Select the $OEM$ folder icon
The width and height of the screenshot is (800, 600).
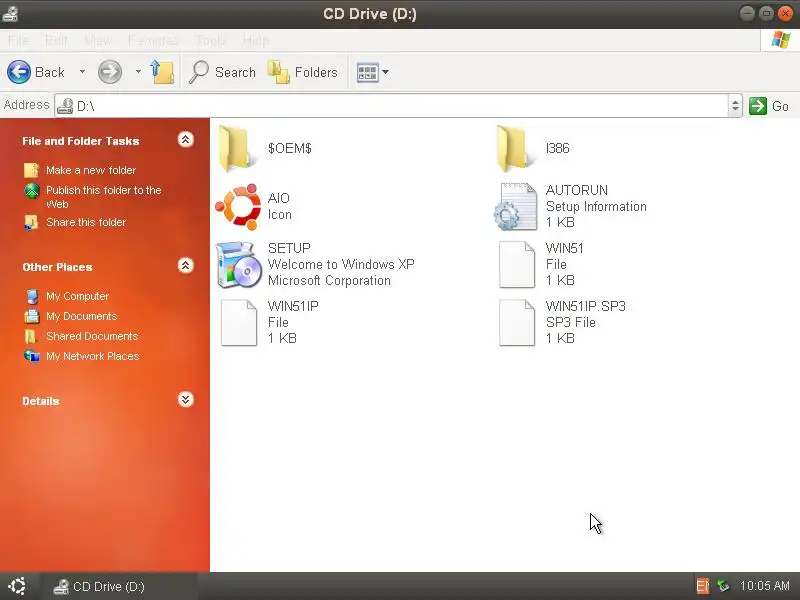(236, 148)
